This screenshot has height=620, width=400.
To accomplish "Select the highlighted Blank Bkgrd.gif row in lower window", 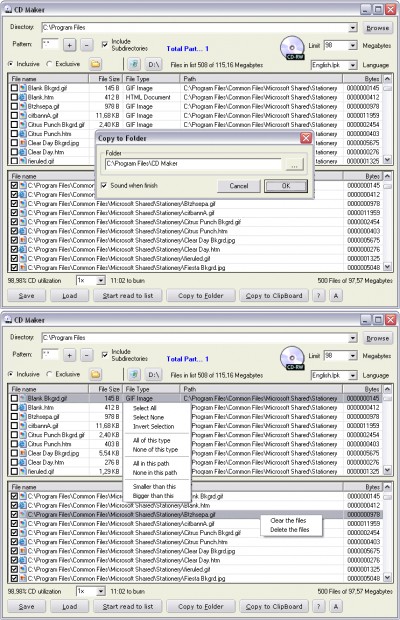I will 196,398.
